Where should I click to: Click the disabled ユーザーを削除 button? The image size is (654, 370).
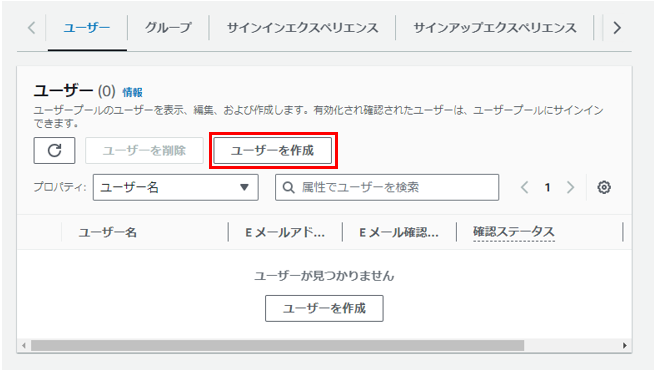point(144,151)
